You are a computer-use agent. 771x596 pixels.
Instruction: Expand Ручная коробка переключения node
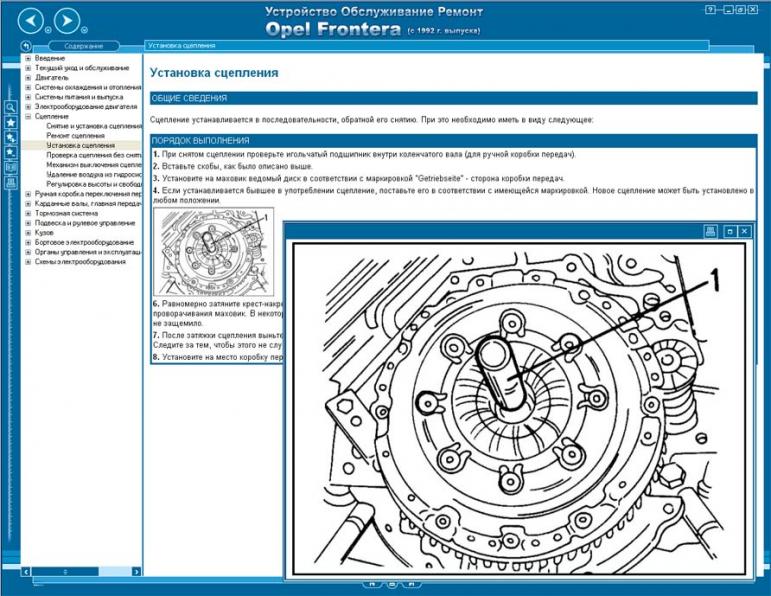pos(29,194)
